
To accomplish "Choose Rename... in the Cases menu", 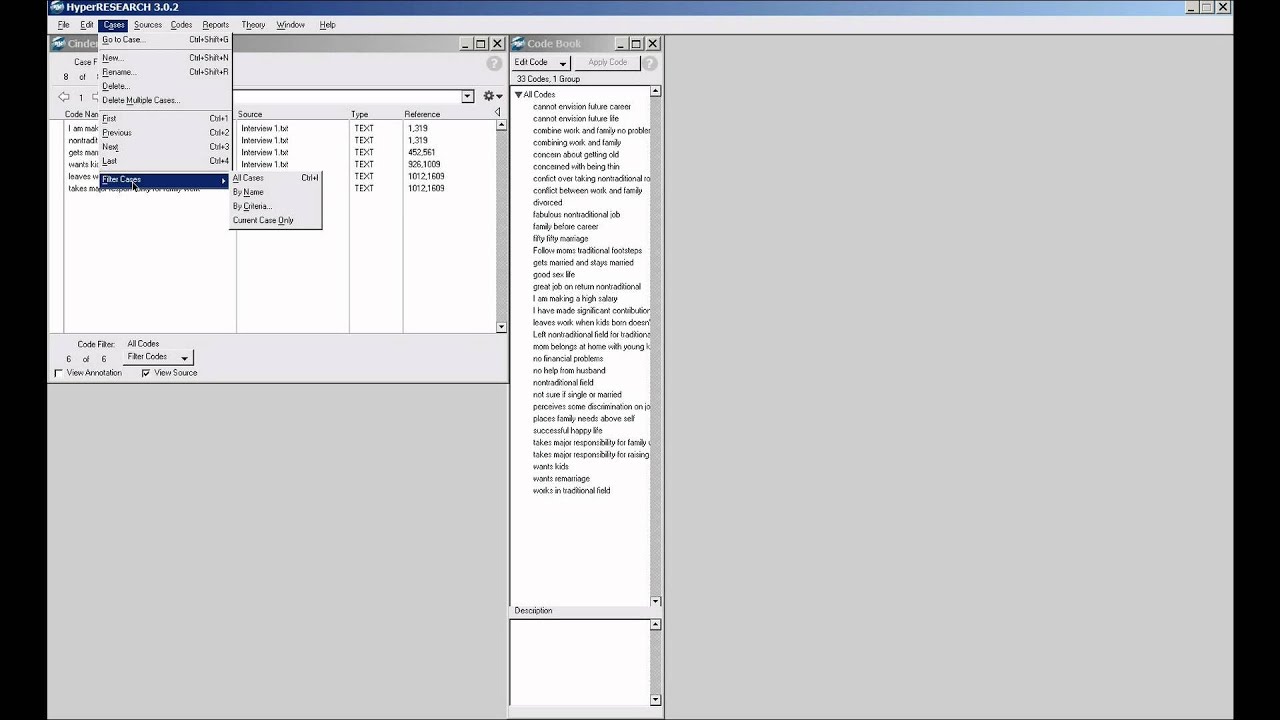I will click(165, 72).
